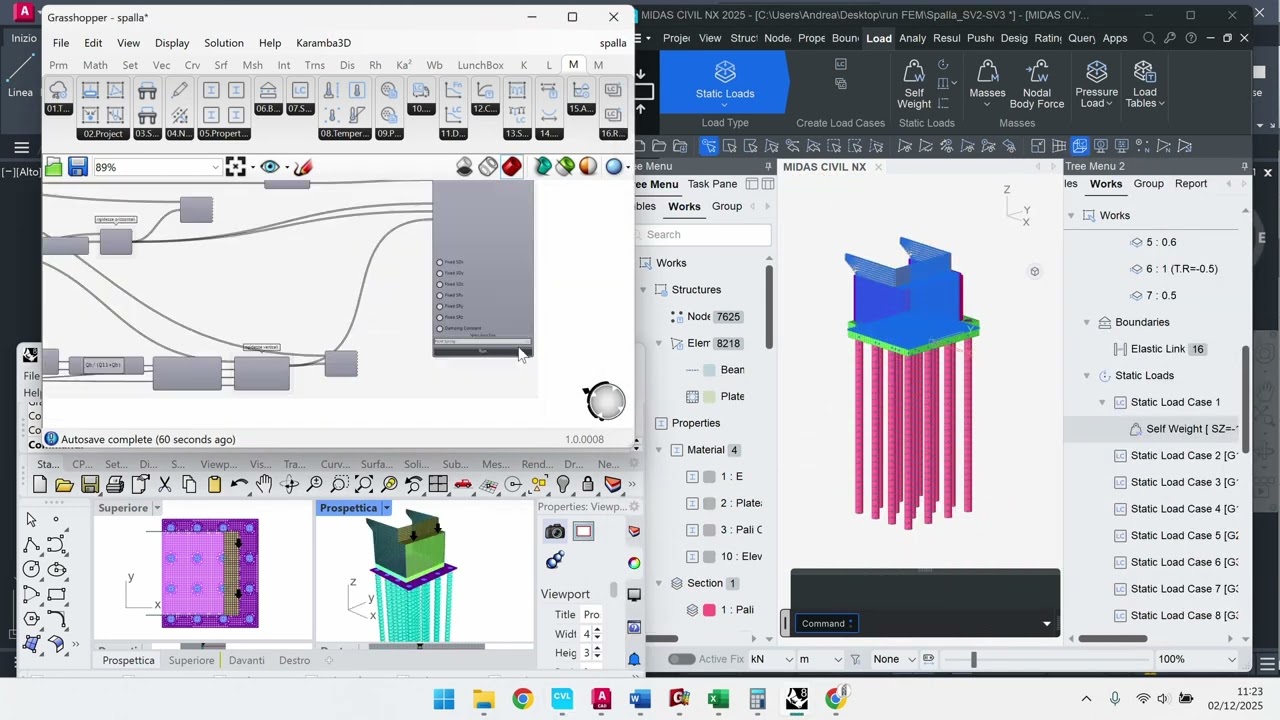1280x720 pixels.
Task: Click the zoom extents icon in Grasshopper
Action: point(235,167)
